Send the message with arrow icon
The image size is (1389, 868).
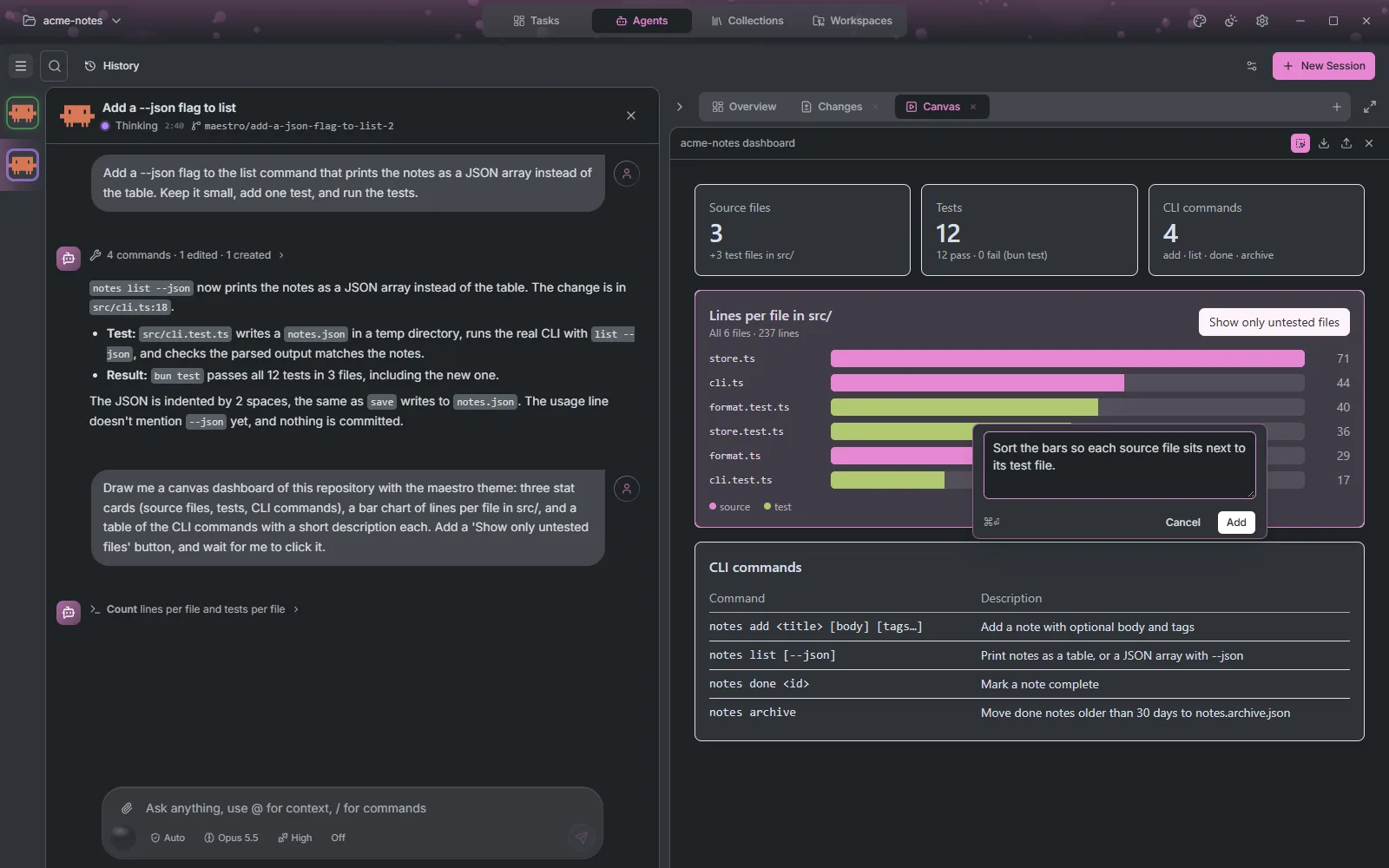coord(581,838)
